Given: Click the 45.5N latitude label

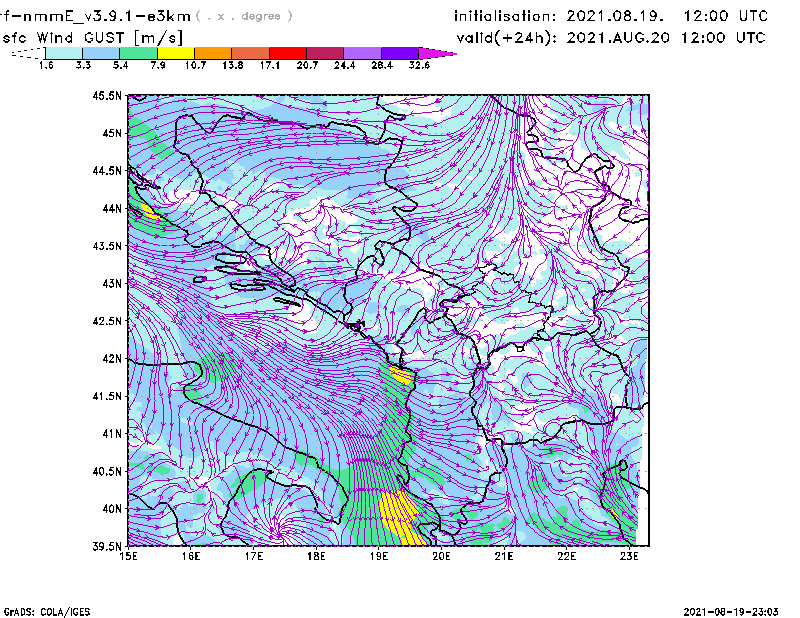Looking at the screenshot, I should tap(107, 95).
